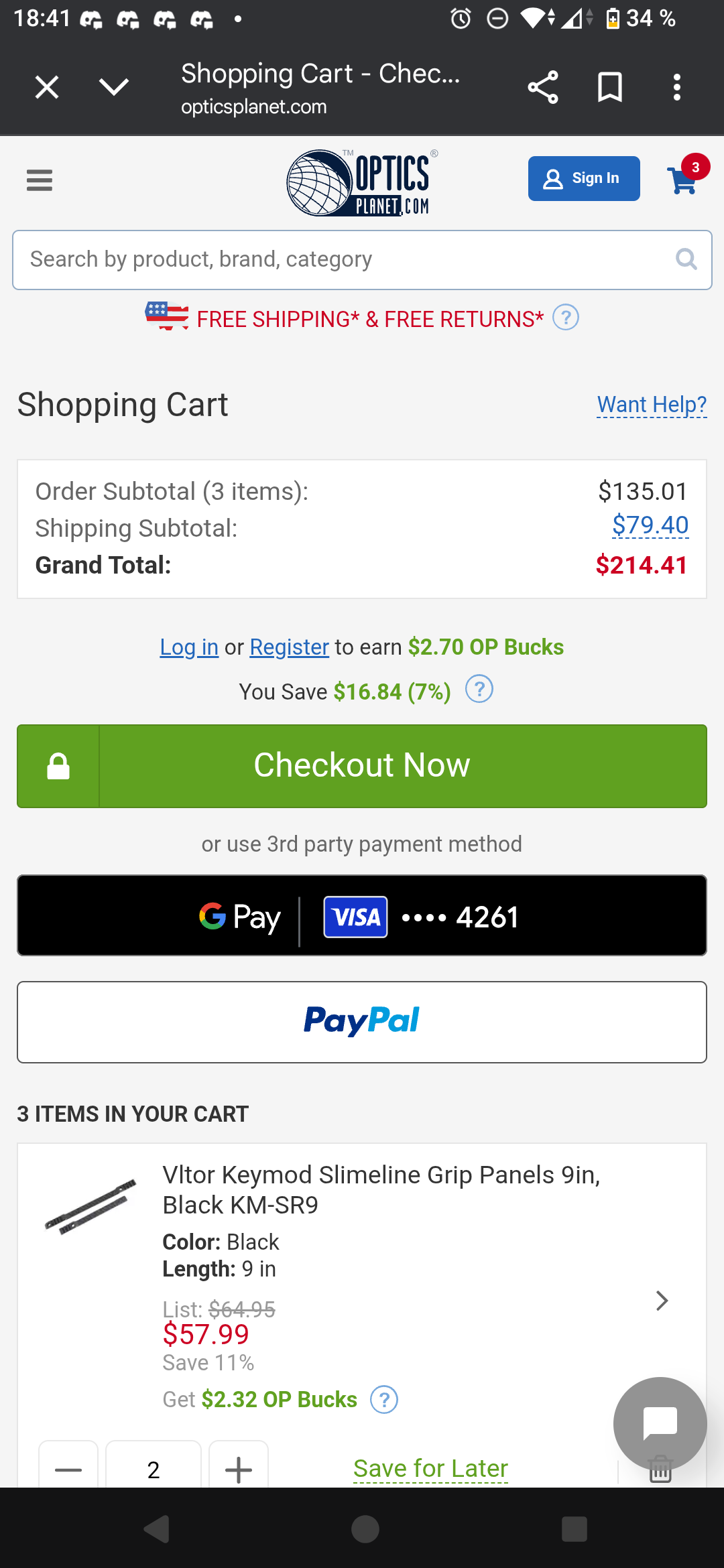Image resolution: width=724 pixels, height=1568 pixels.
Task: Show OP Bucks info for Vltor item
Action: [x=384, y=1400]
